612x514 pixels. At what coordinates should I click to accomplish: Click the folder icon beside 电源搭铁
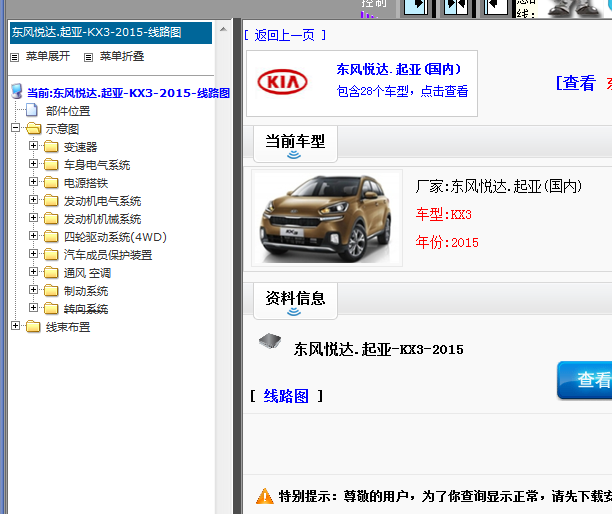point(51,182)
